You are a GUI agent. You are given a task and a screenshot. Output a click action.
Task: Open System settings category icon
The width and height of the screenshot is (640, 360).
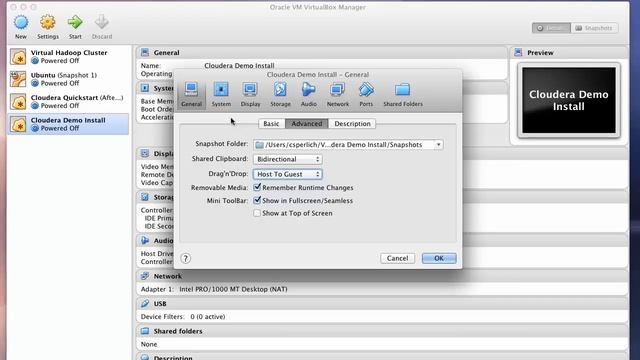click(x=221, y=90)
